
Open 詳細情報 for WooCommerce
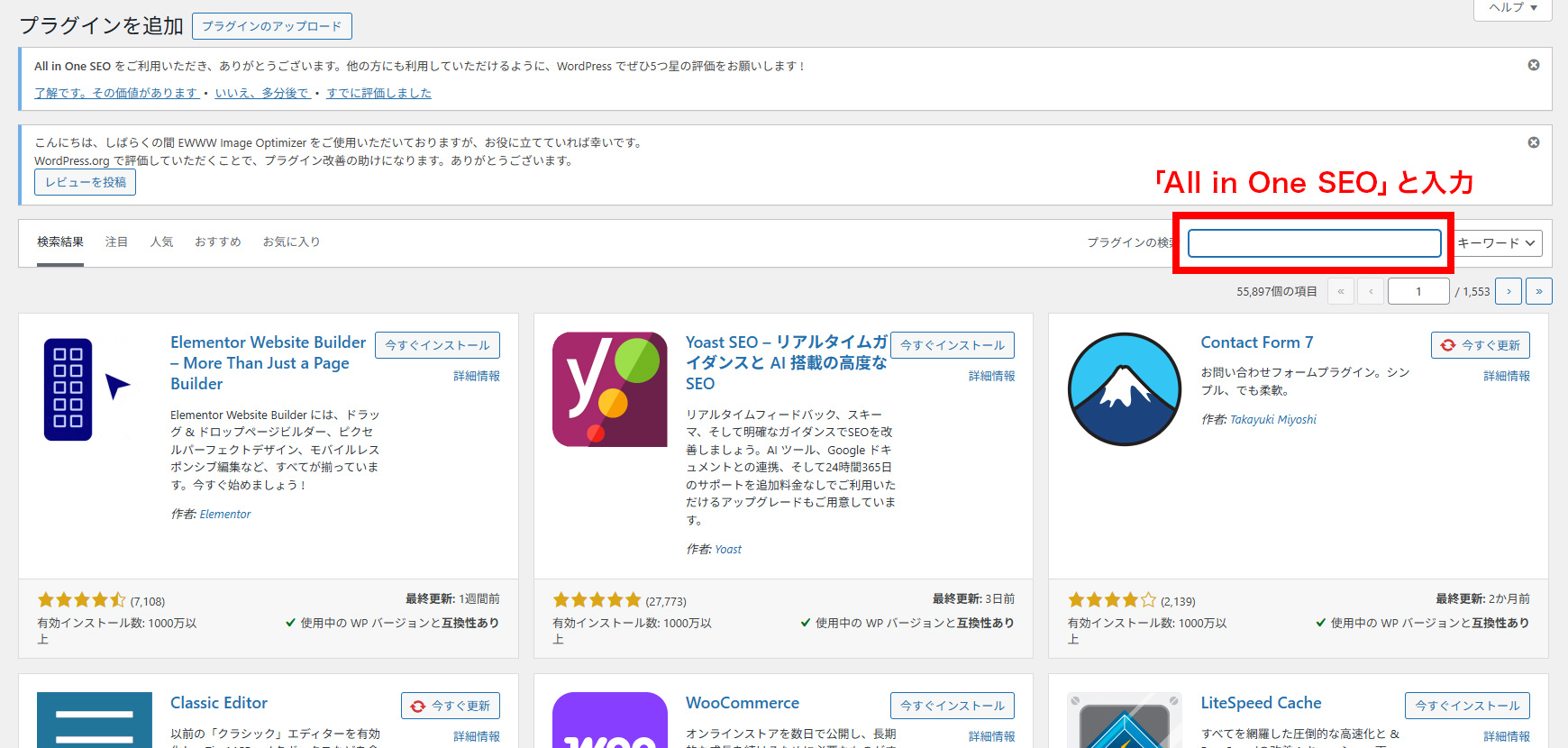(x=991, y=736)
